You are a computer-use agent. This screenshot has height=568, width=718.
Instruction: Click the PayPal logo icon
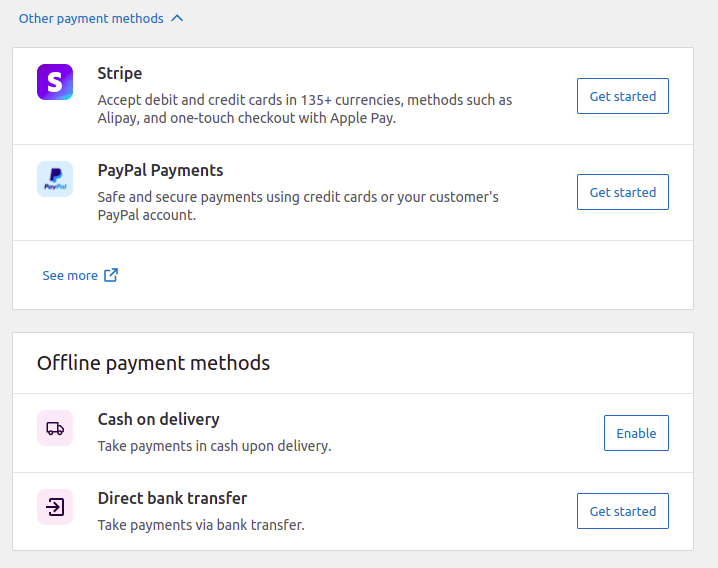pos(55,179)
